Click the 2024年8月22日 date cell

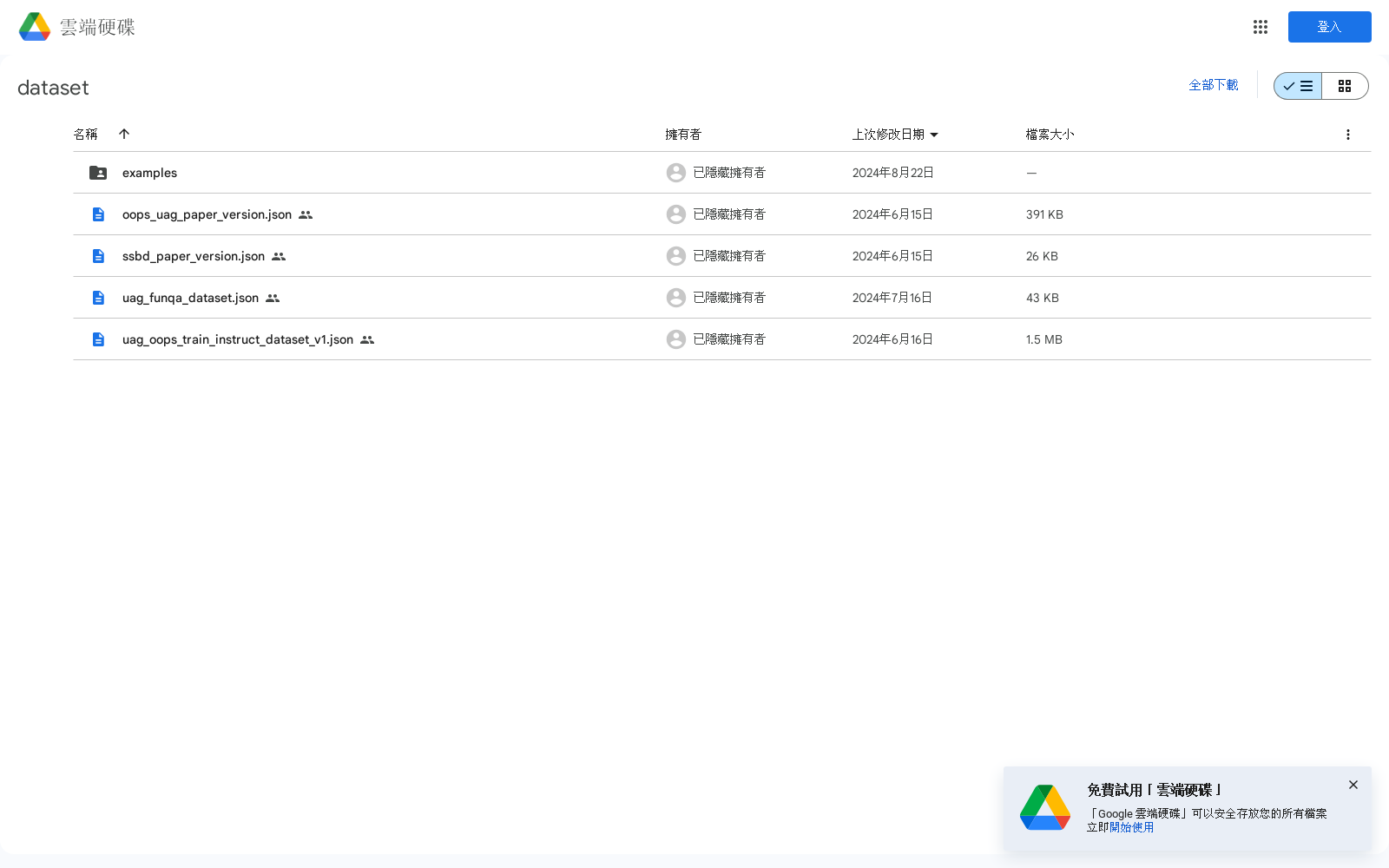(x=892, y=173)
